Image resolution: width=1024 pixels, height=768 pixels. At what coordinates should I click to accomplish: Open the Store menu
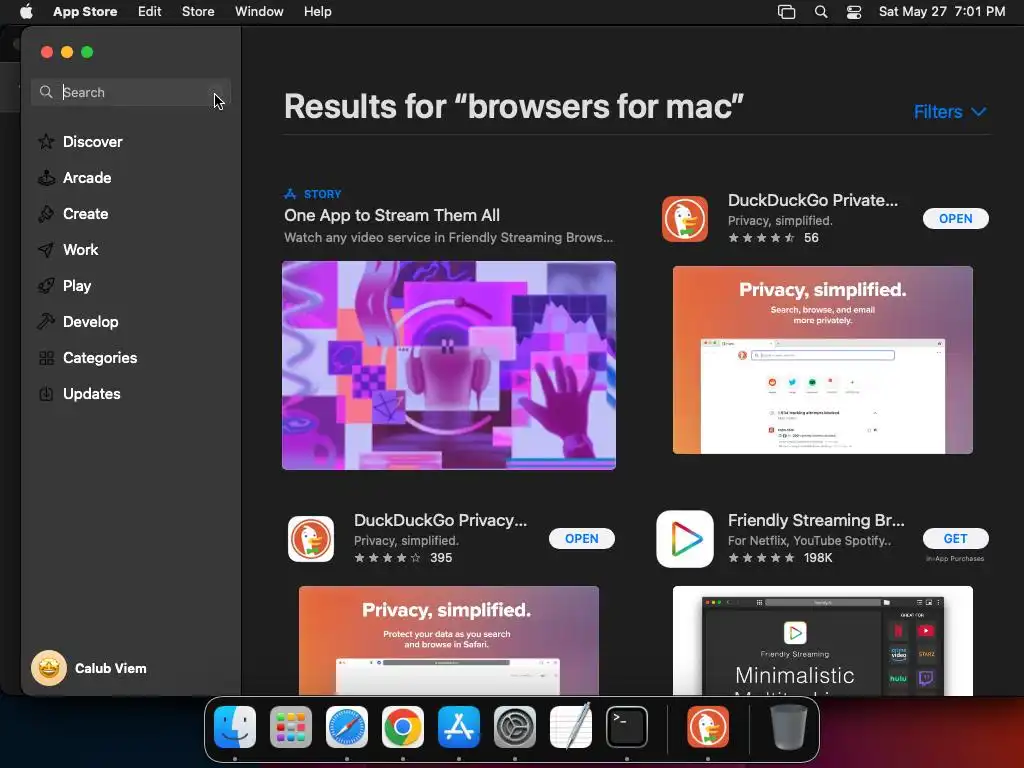point(198,12)
